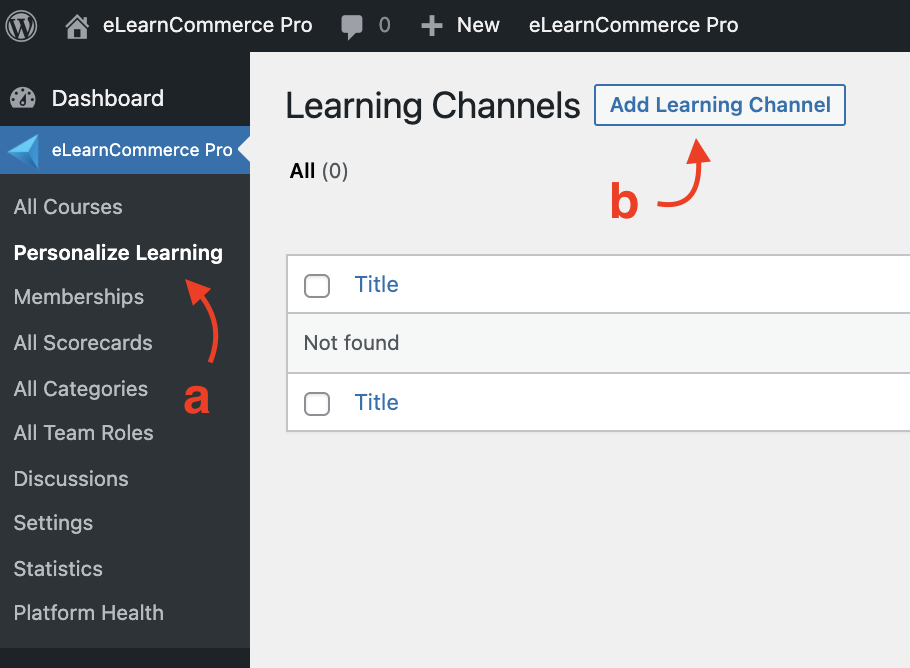Click the plus New icon

[431, 26]
